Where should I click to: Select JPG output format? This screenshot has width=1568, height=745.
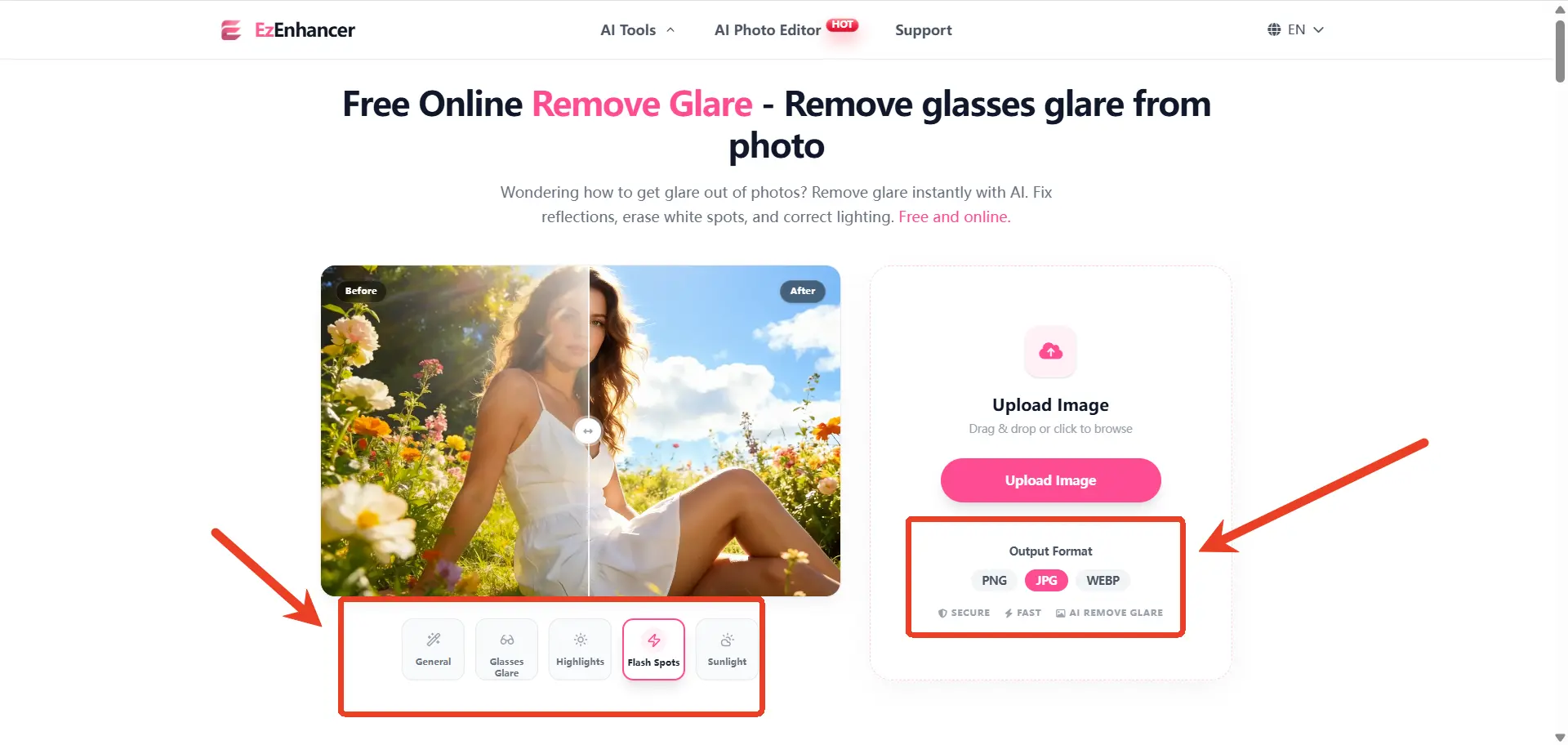(1046, 580)
